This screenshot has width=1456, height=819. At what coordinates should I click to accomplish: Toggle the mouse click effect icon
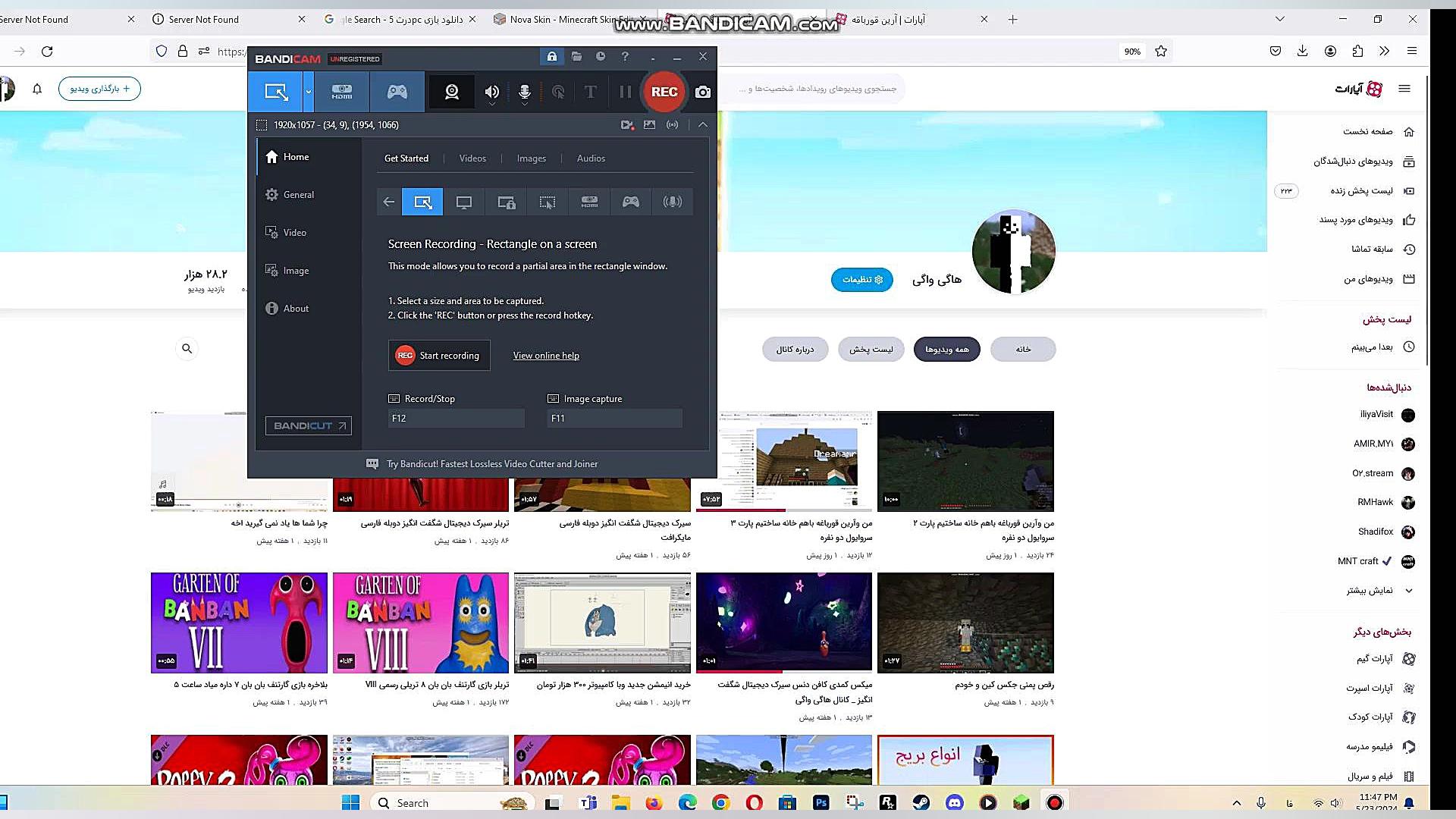[x=558, y=92]
